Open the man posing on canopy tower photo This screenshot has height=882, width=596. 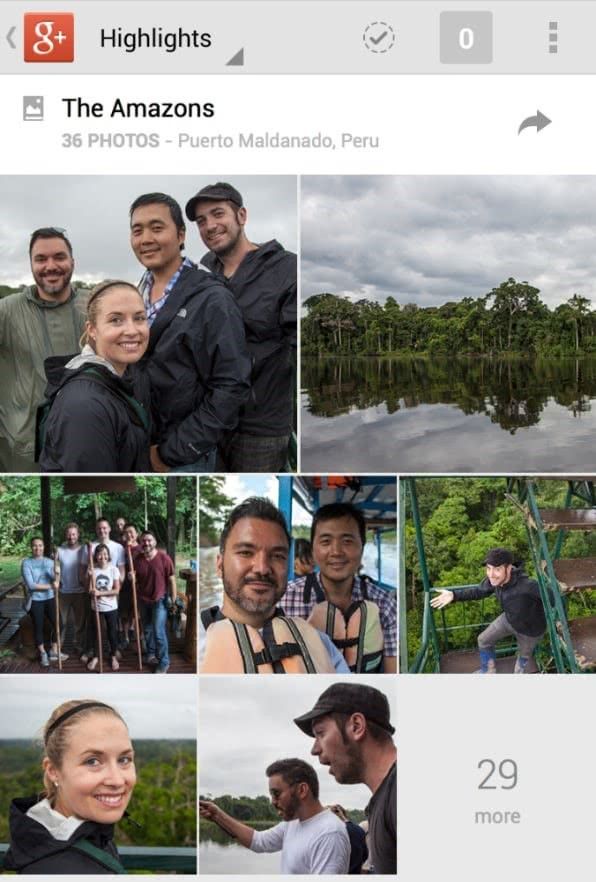(498, 574)
